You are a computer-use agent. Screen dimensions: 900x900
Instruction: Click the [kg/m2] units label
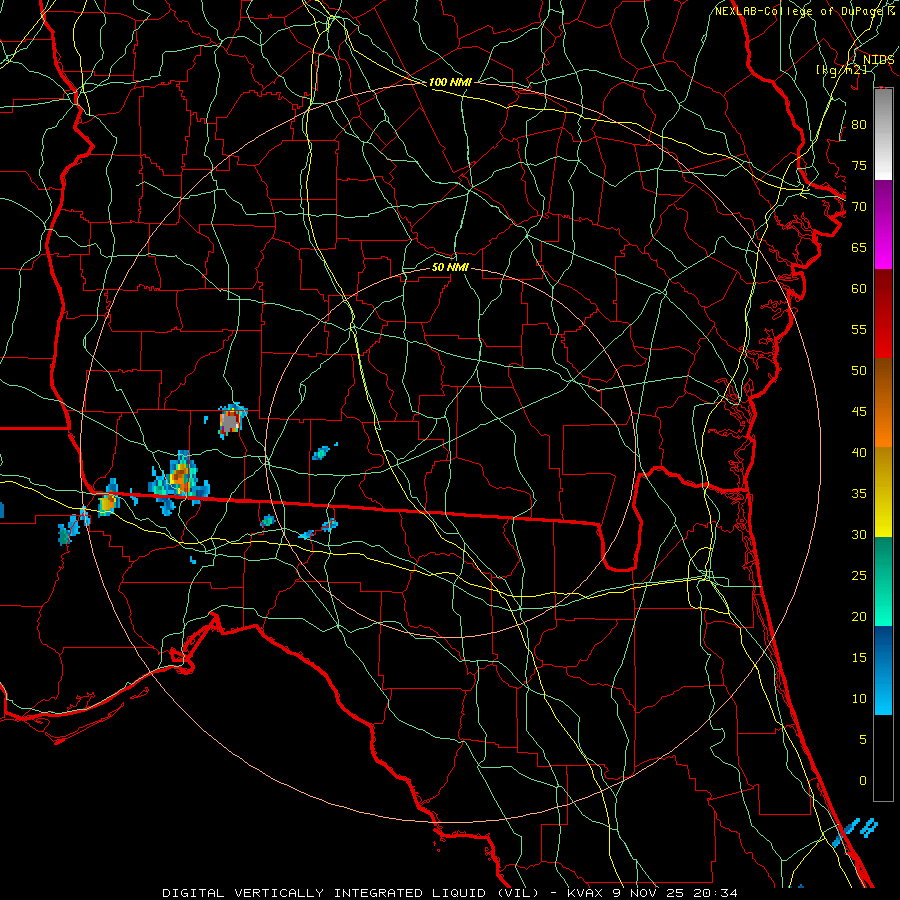point(841,70)
